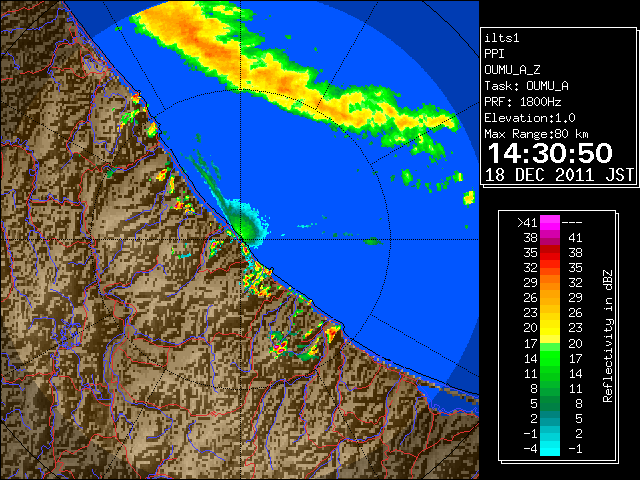Click the radar center where the dotted crosshair lines meet
This screenshot has height=480, width=640.
tap(241, 239)
